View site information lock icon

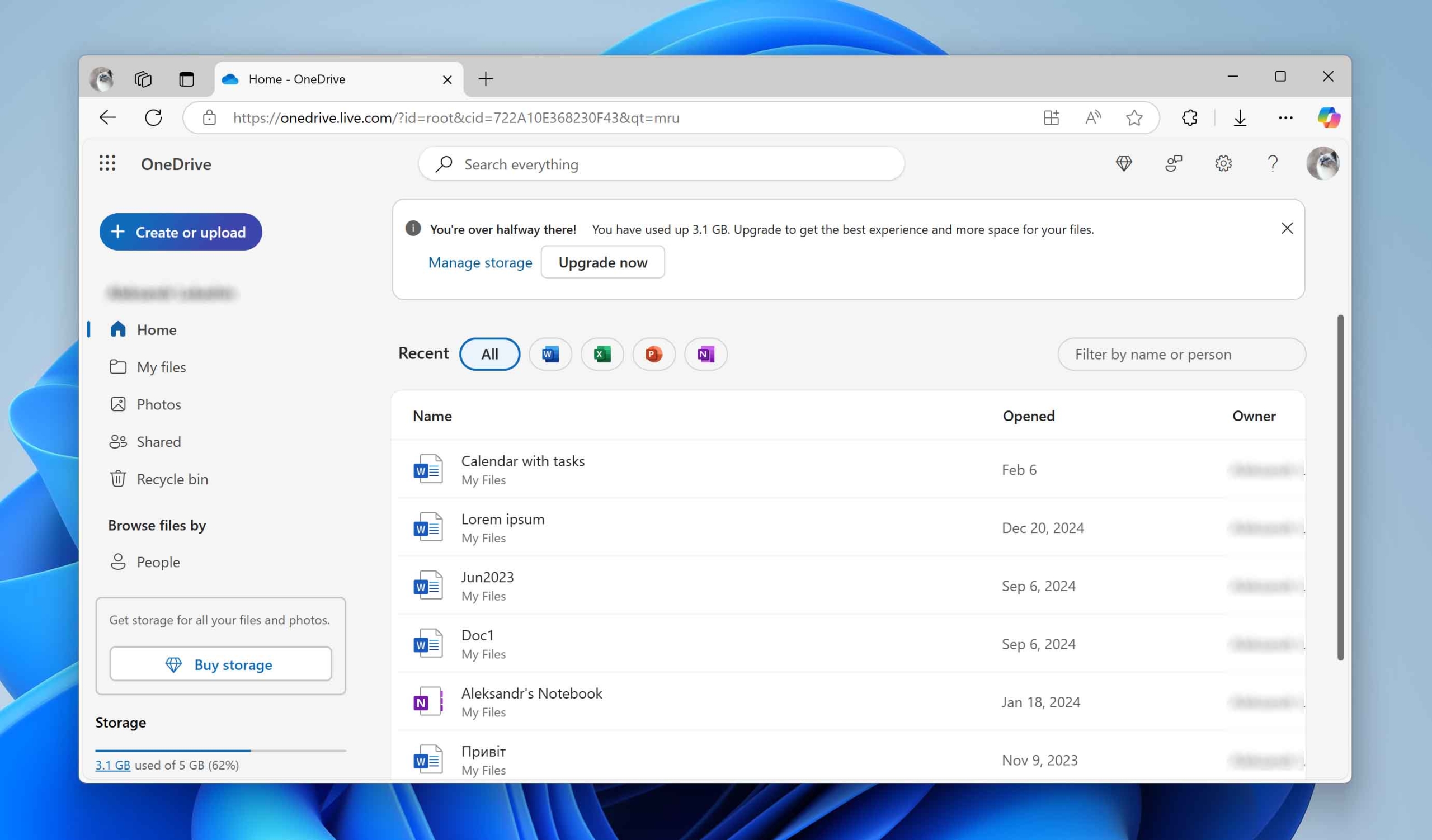209,117
